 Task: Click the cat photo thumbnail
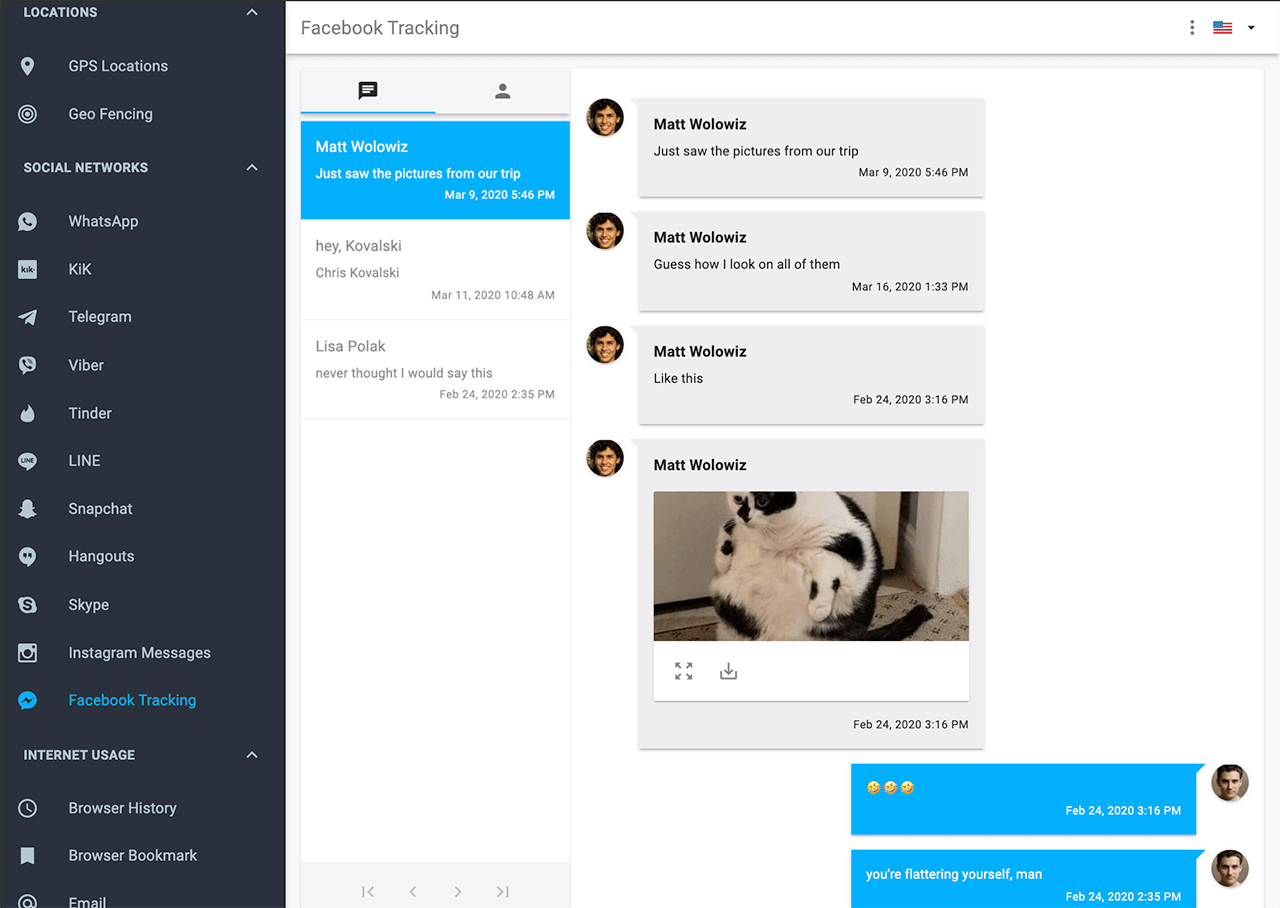click(x=811, y=565)
